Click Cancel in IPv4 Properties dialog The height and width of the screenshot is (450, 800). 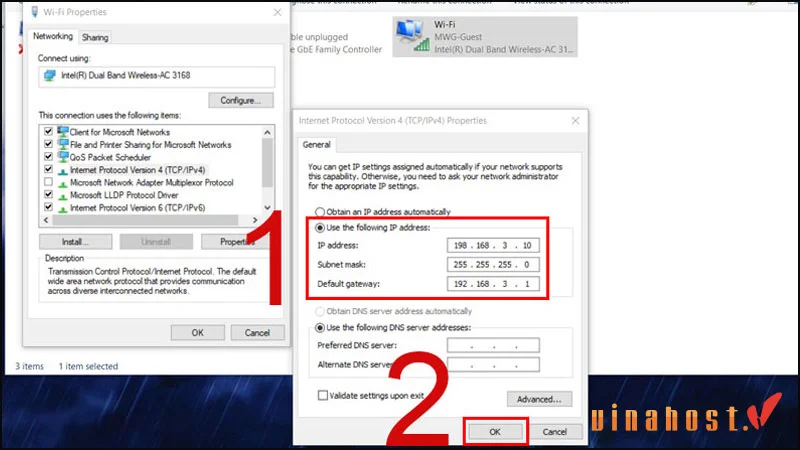(555, 432)
